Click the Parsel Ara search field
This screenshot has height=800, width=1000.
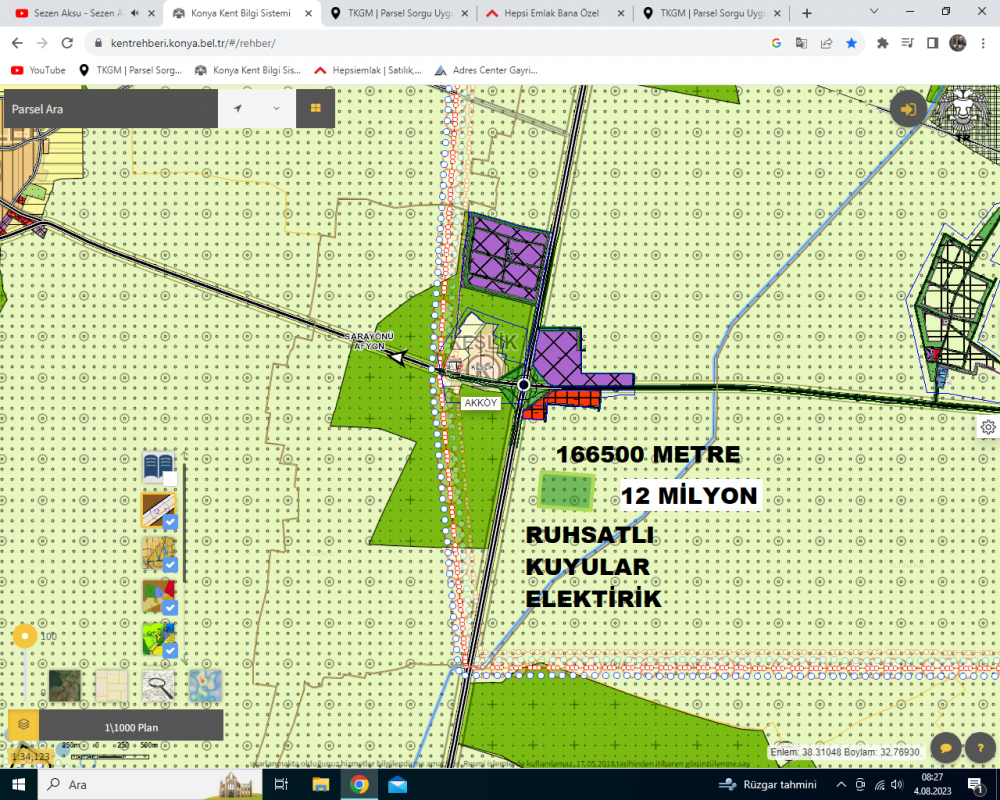111,109
